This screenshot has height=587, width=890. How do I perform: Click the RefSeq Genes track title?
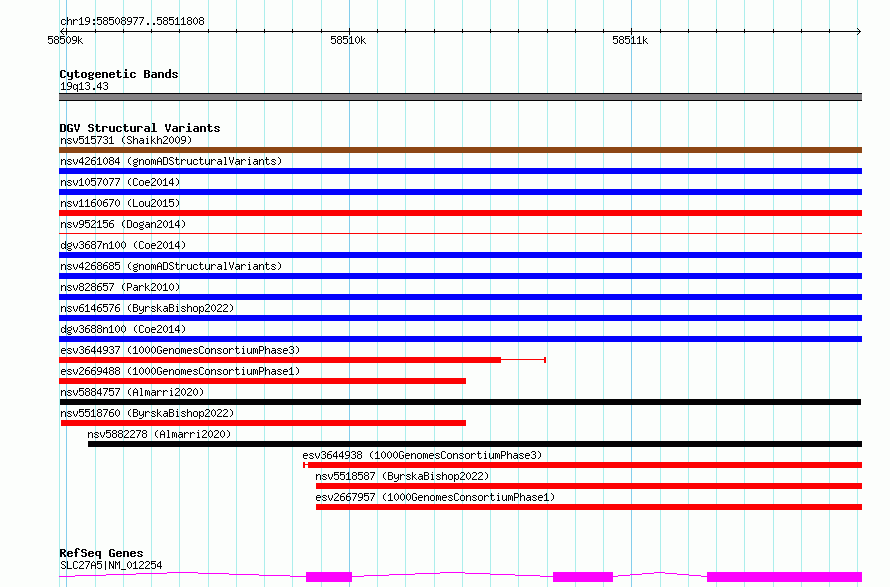tap(101, 553)
